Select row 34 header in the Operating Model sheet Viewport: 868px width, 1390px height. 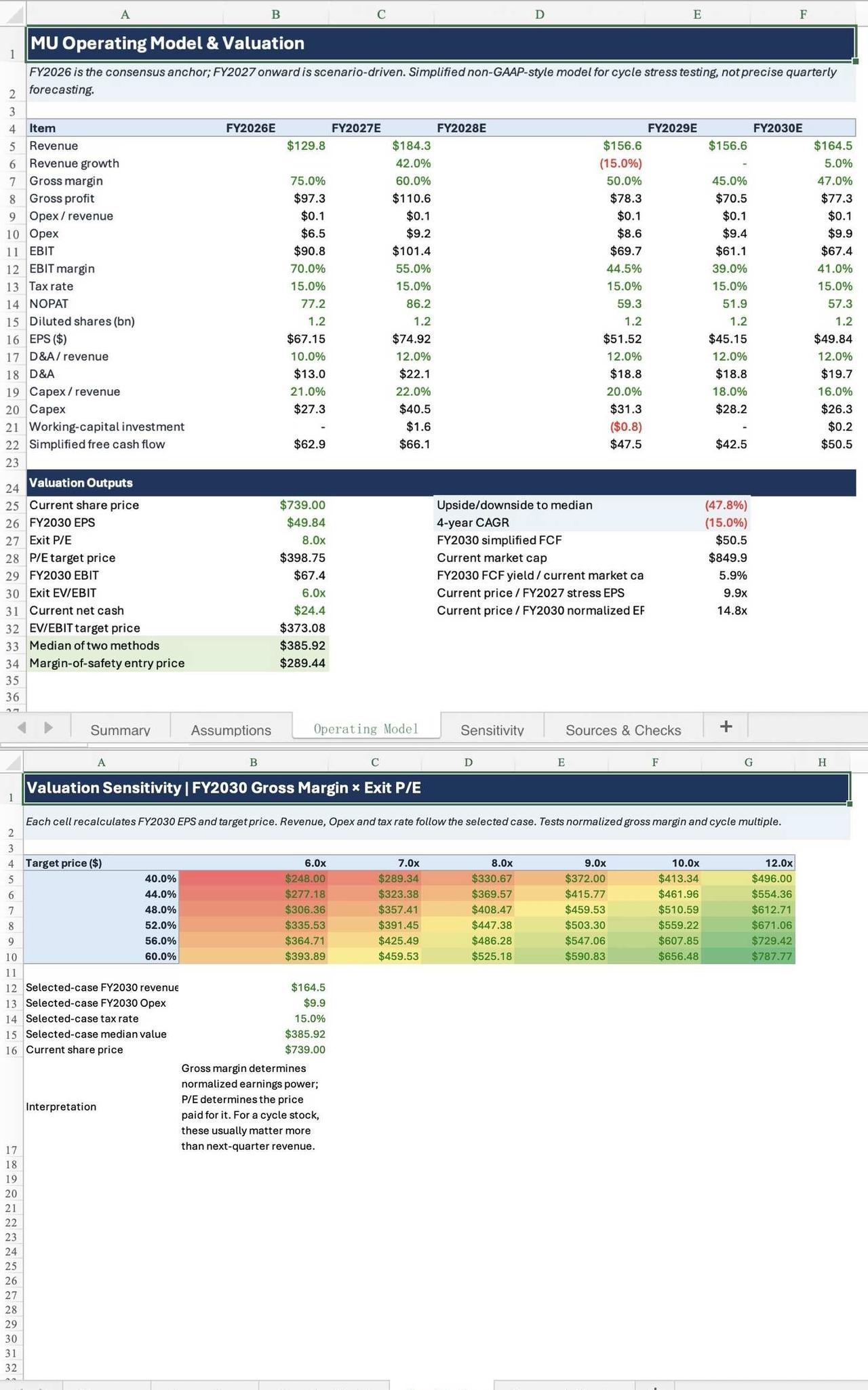tap(12, 663)
